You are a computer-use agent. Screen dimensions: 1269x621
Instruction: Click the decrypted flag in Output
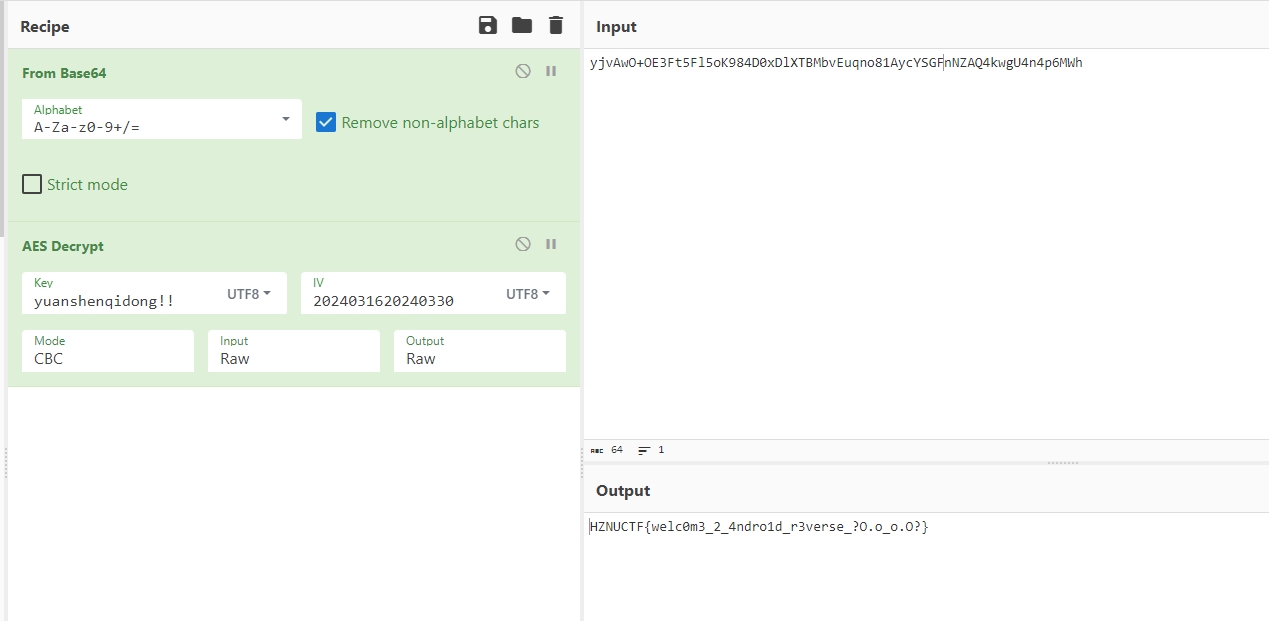click(x=759, y=527)
